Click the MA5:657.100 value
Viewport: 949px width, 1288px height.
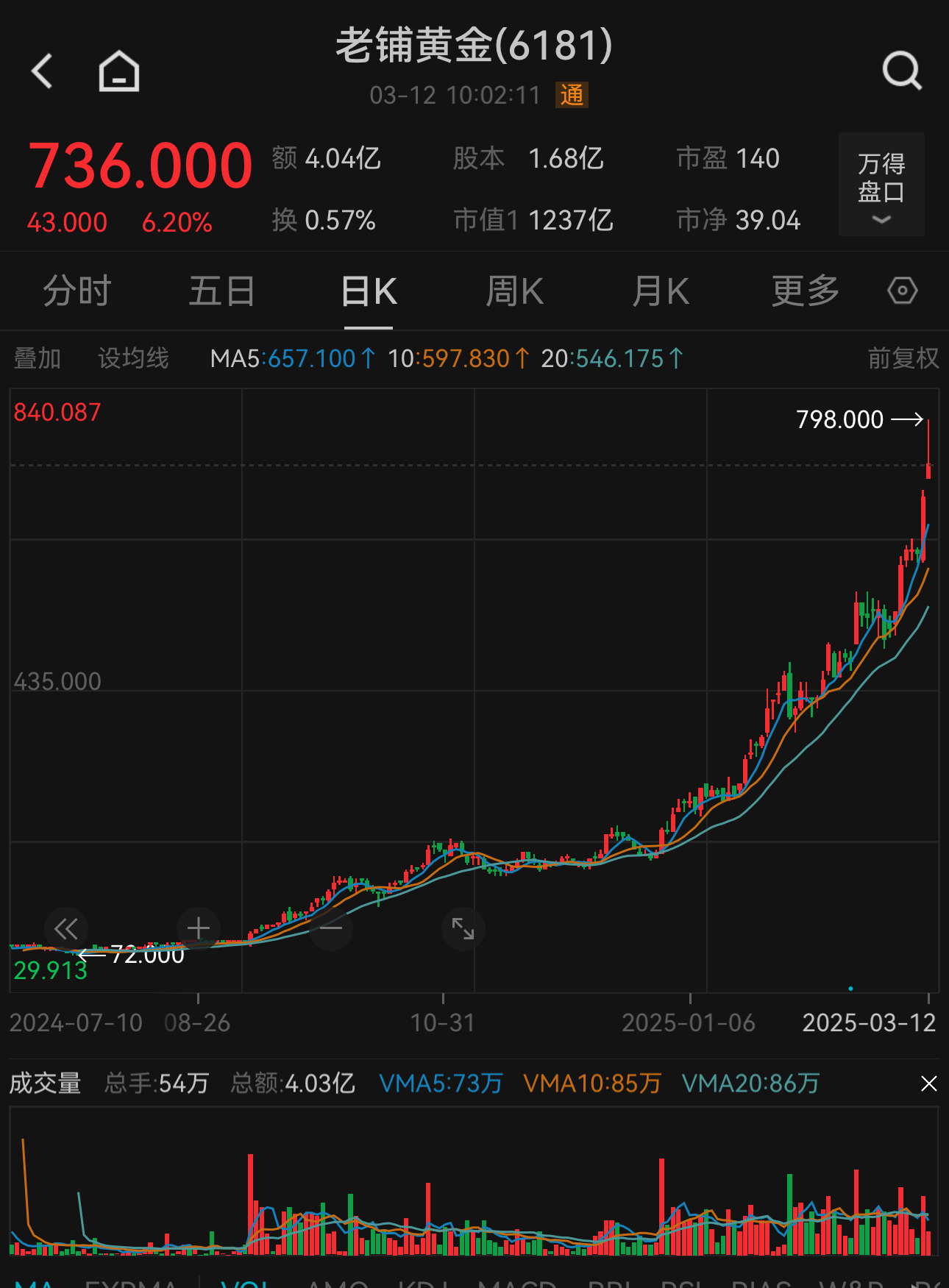point(293,358)
